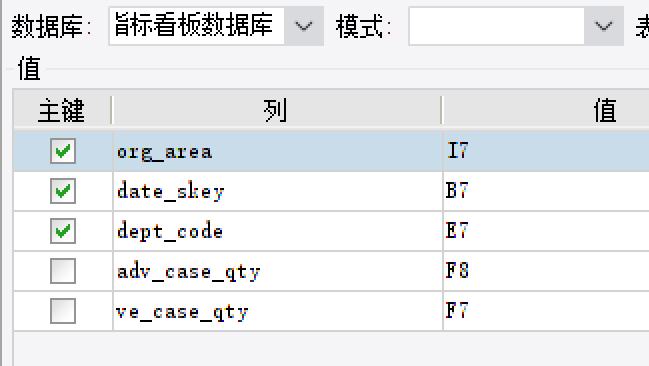Select the ve_case_qty column cell
649x366 pixels.
click(x=278, y=311)
